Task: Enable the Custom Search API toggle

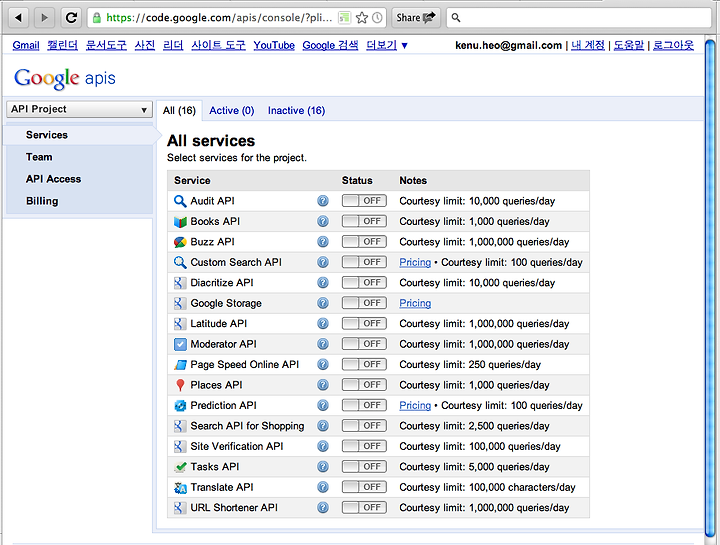Action: tap(364, 262)
